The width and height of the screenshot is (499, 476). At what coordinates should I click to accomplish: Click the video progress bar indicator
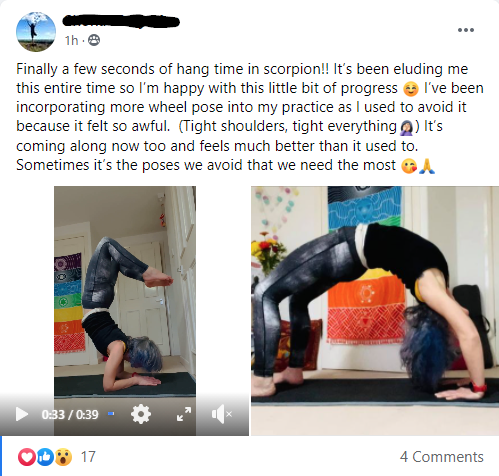(111, 414)
